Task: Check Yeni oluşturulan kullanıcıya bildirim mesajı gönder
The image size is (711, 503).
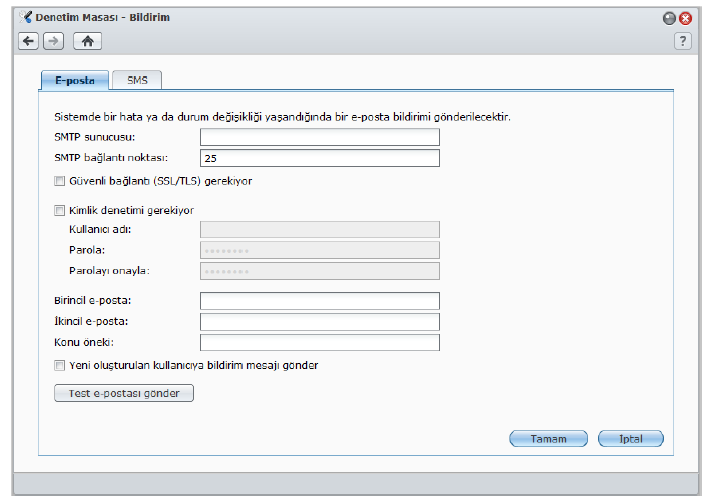Action: point(59,365)
